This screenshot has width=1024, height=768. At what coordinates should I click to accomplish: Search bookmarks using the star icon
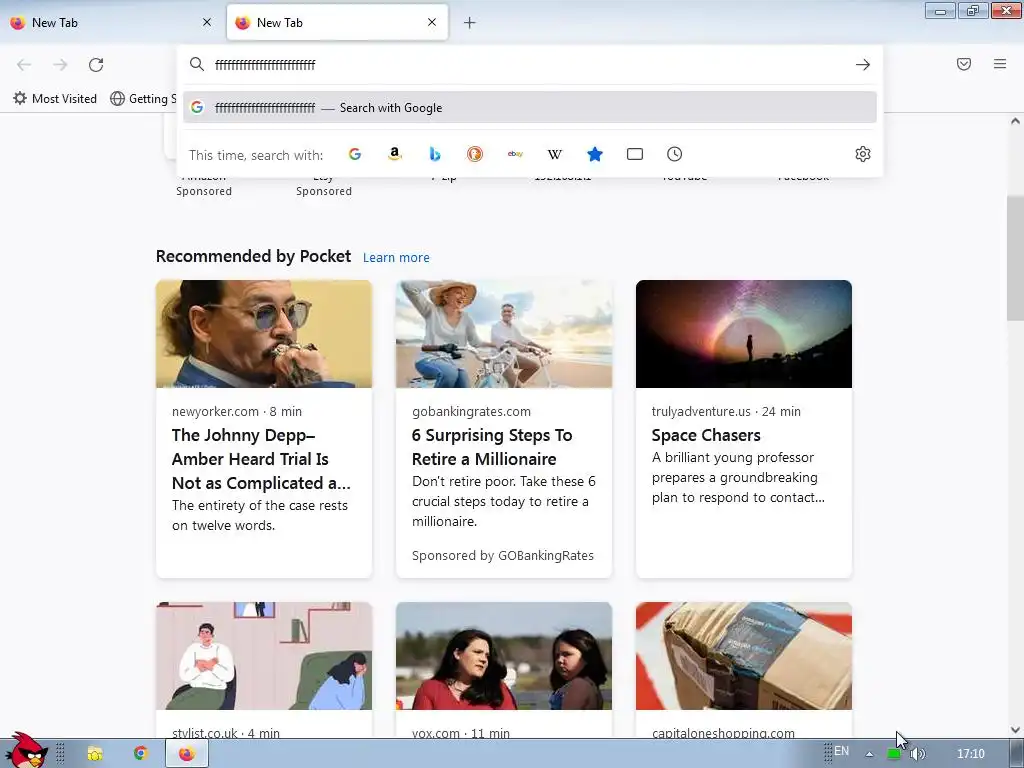click(595, 154)
